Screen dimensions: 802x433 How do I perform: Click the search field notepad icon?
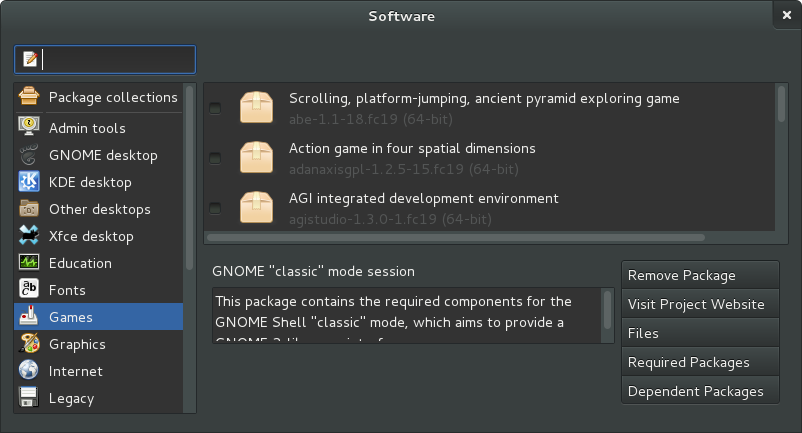pyautogui.click(x=30, y=59)
